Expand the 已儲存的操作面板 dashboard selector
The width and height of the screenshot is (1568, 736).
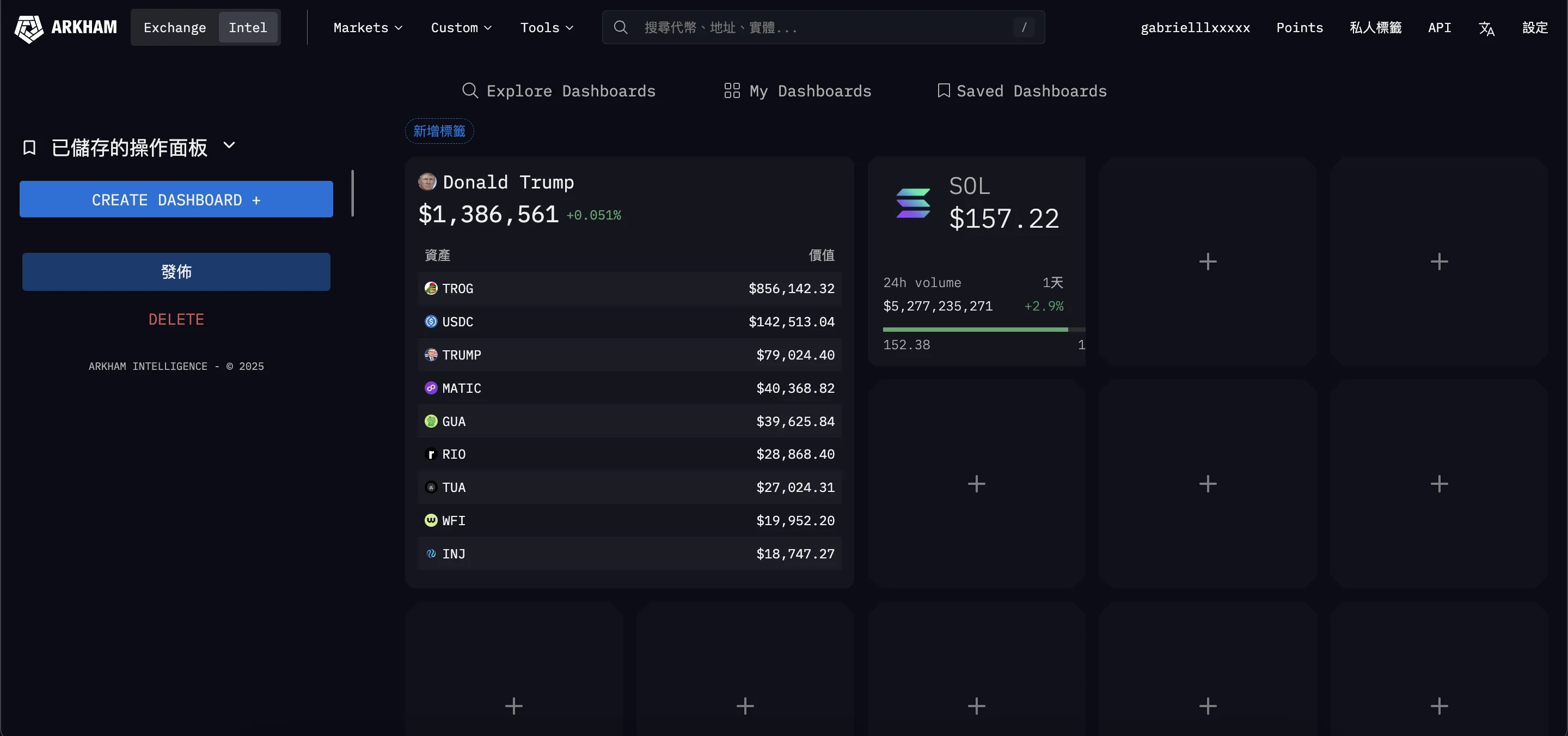coord(229,145)
